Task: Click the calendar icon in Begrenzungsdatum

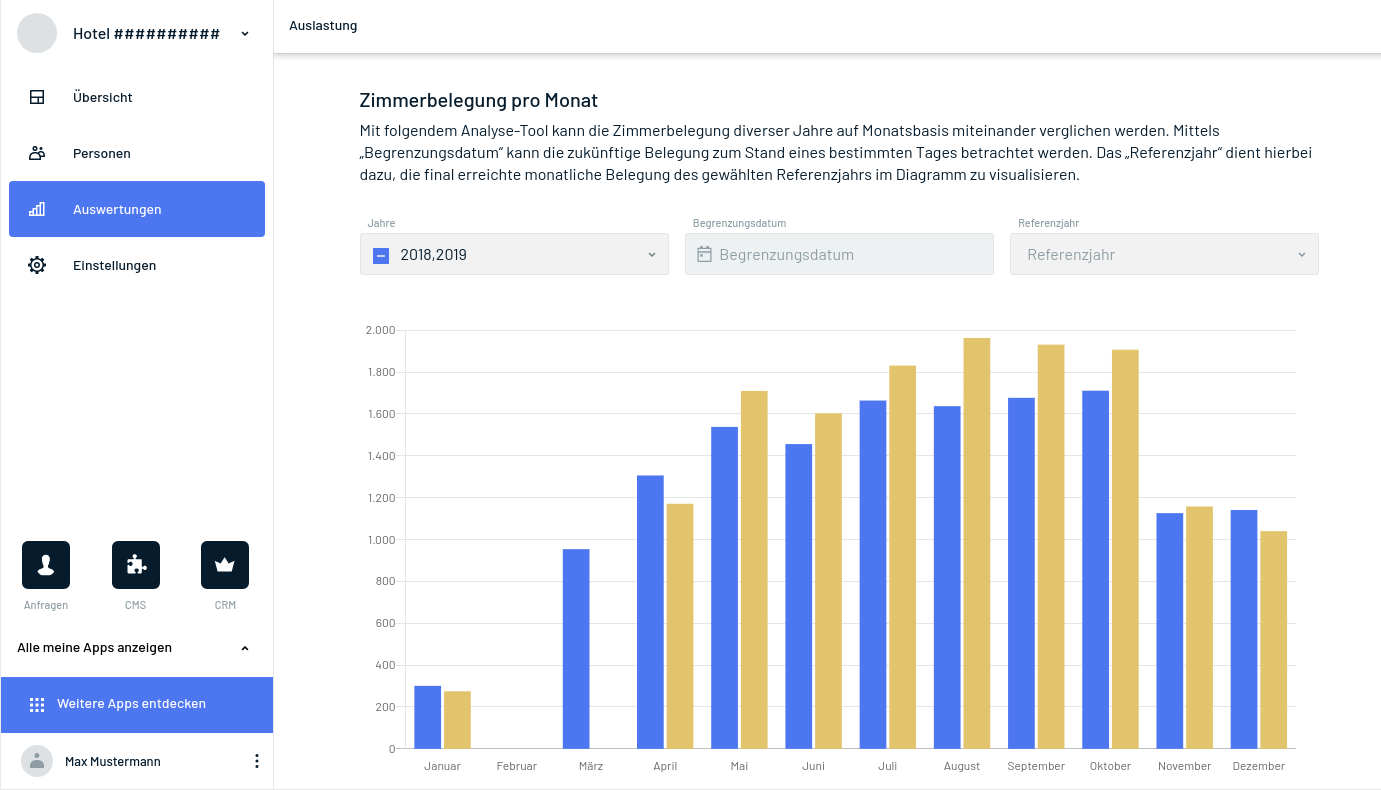Action: tap(704, 255)
